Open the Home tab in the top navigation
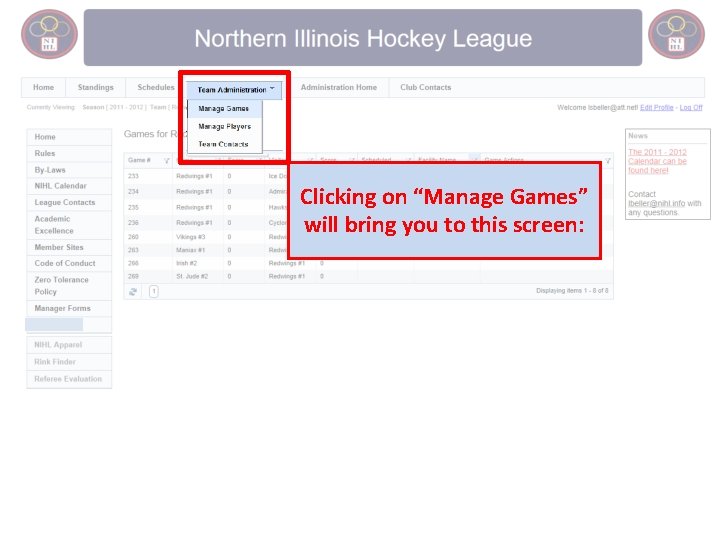720x540 pixels. coord(43,87)
